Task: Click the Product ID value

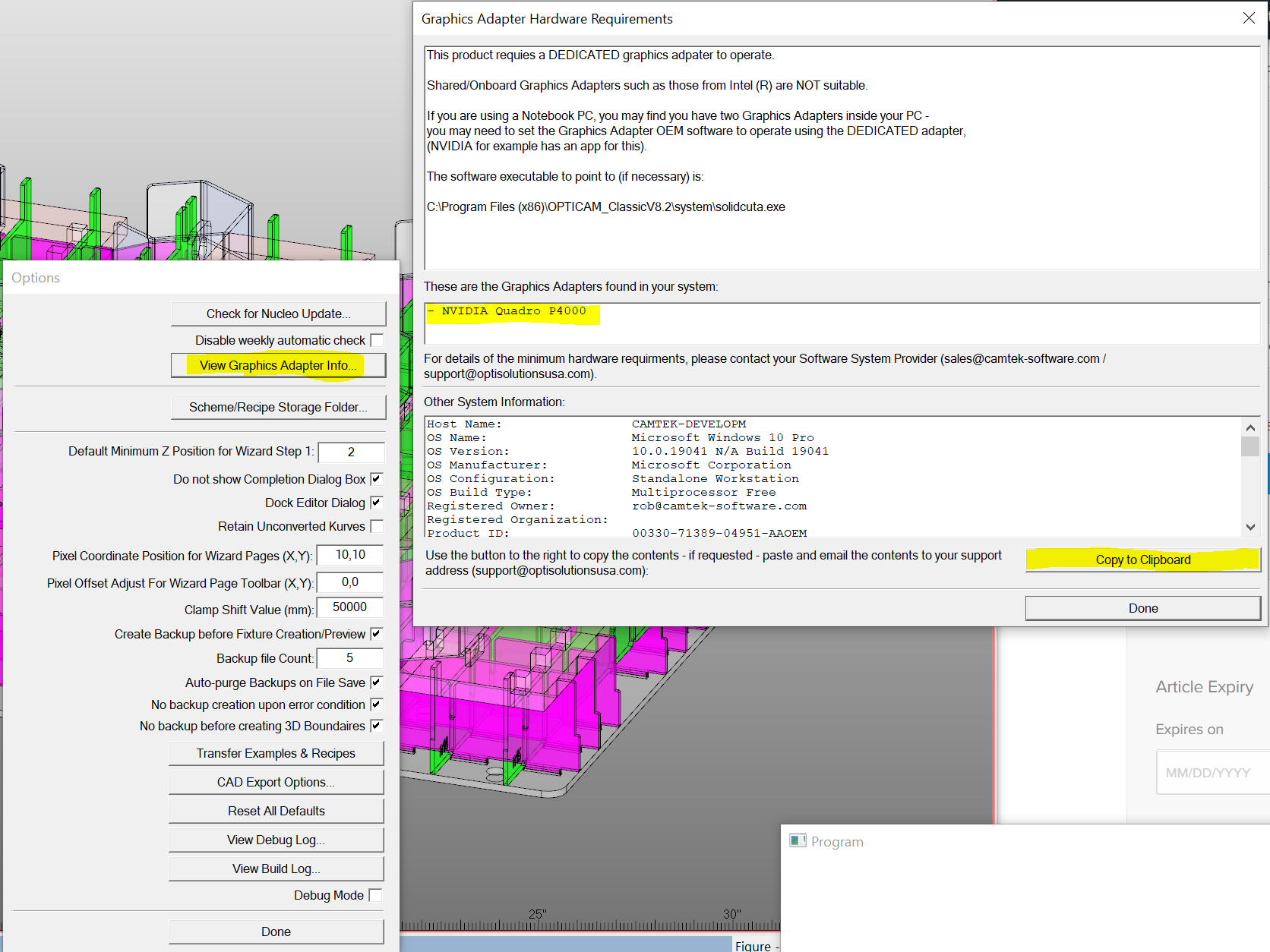Action: point(719,533)
